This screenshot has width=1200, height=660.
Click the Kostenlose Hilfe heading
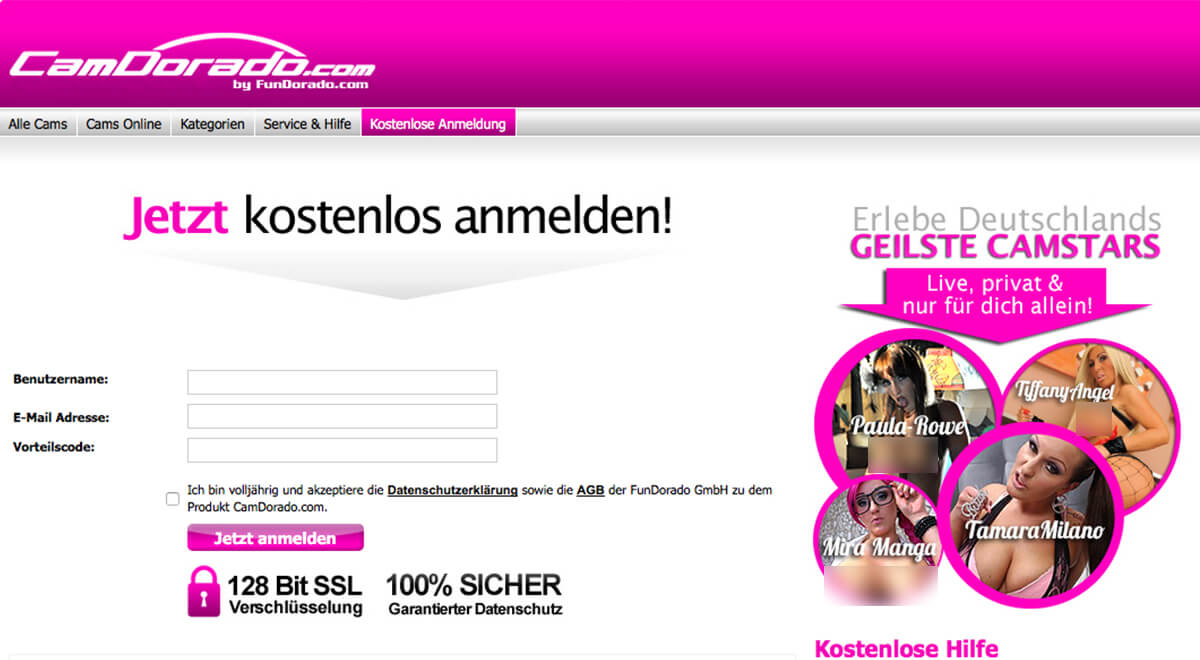pos(906,648)
